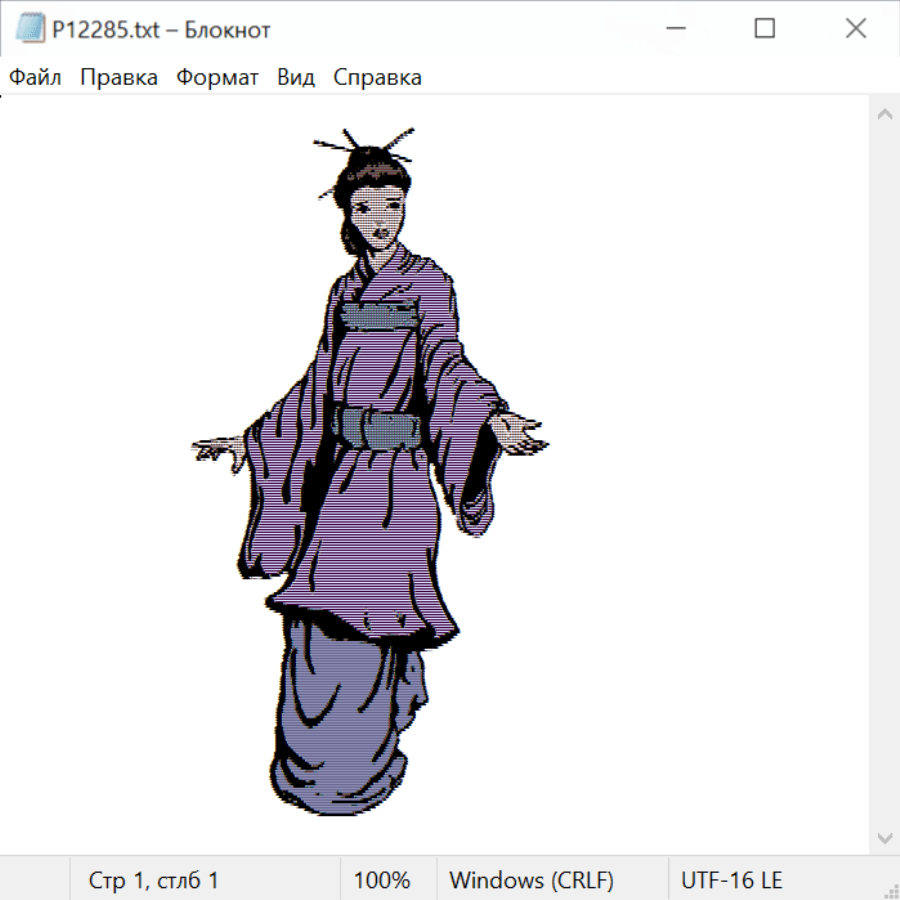This screenshot has width=900, height=900.
Task: Click the resize grip in bottom-right corner
Action: click(891, 891)
